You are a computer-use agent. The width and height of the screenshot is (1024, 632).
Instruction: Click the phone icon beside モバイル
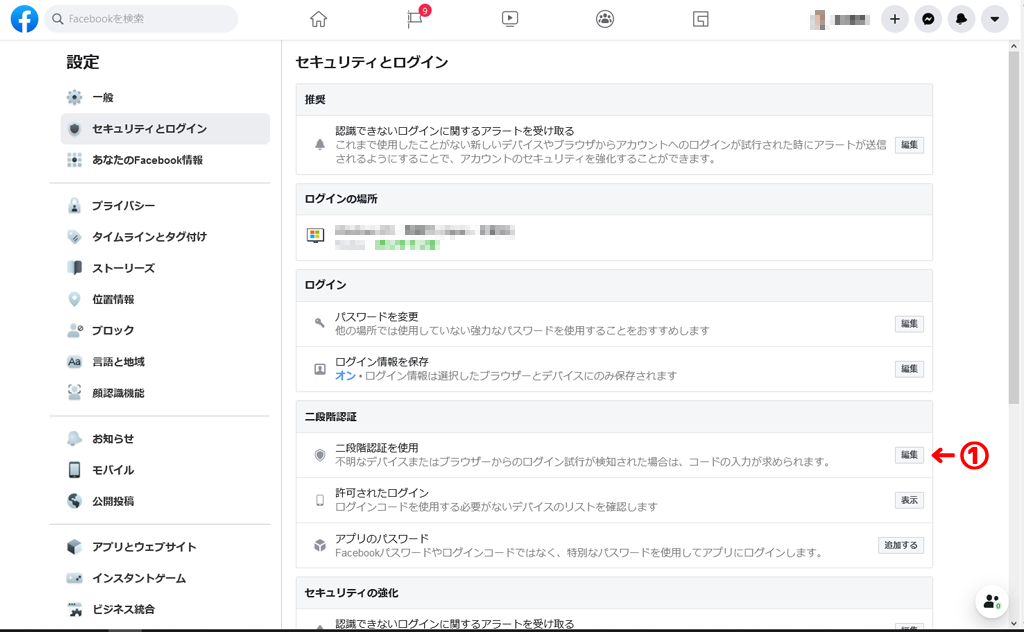(x=74, y=470)
